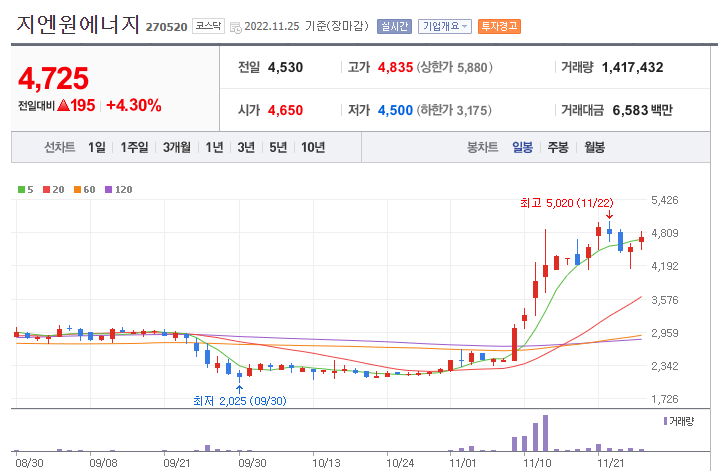The height and width of the screenshot is (471, 718).
Task: Click the 거래량 value 1,417,432
Action: click(632, 67)
